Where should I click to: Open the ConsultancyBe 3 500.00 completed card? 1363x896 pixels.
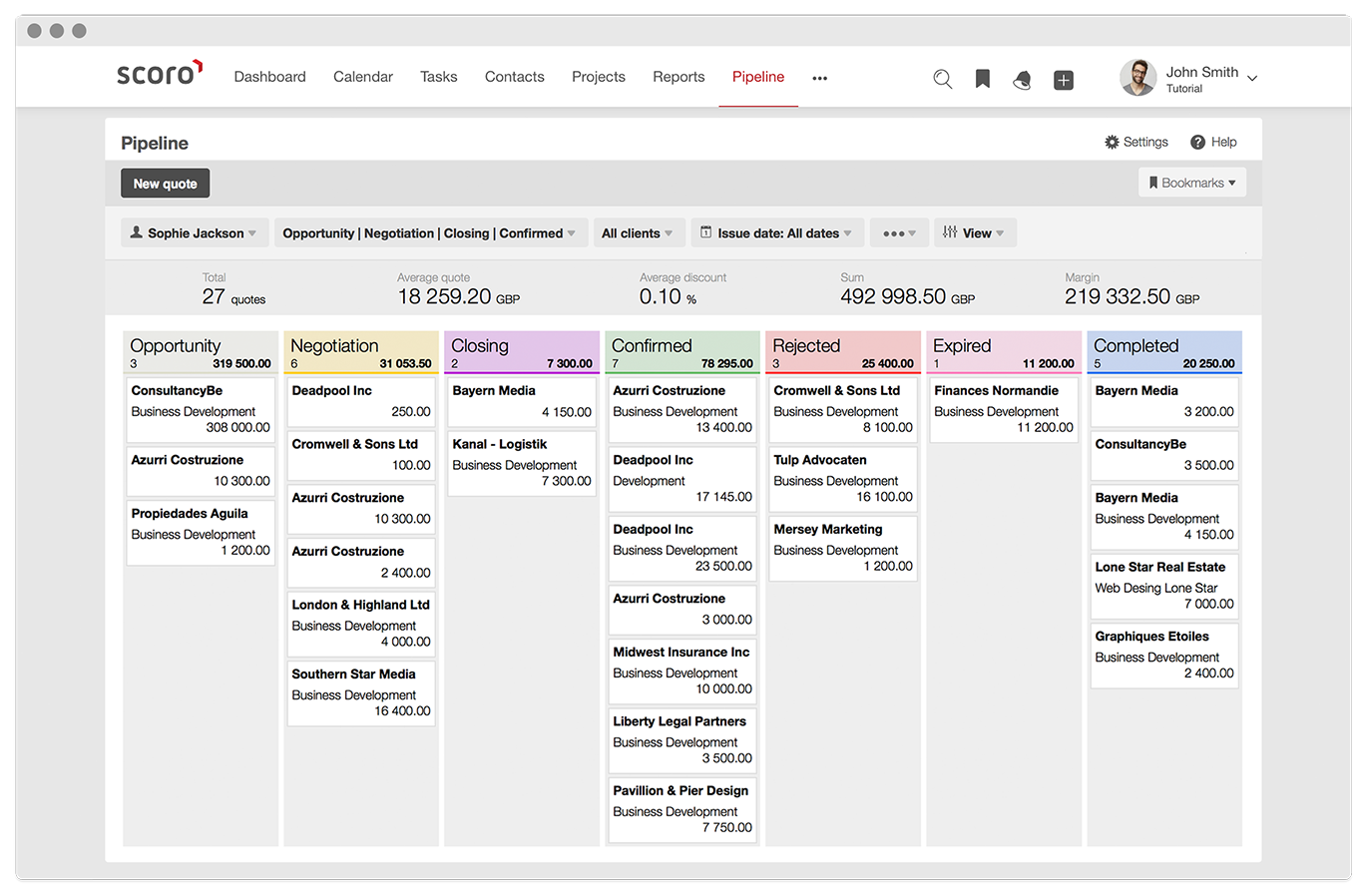[1164, 455]
